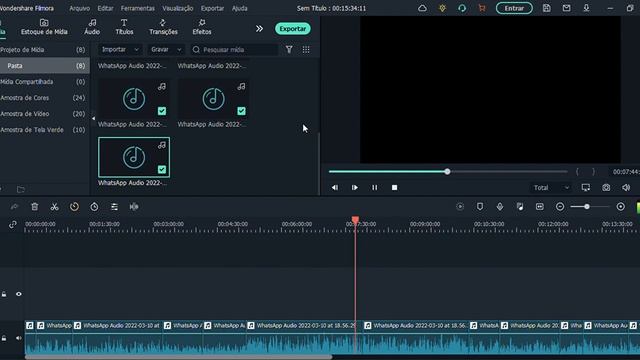
Task: Delete clip with trash icon
Action: (x=35, y=207)
